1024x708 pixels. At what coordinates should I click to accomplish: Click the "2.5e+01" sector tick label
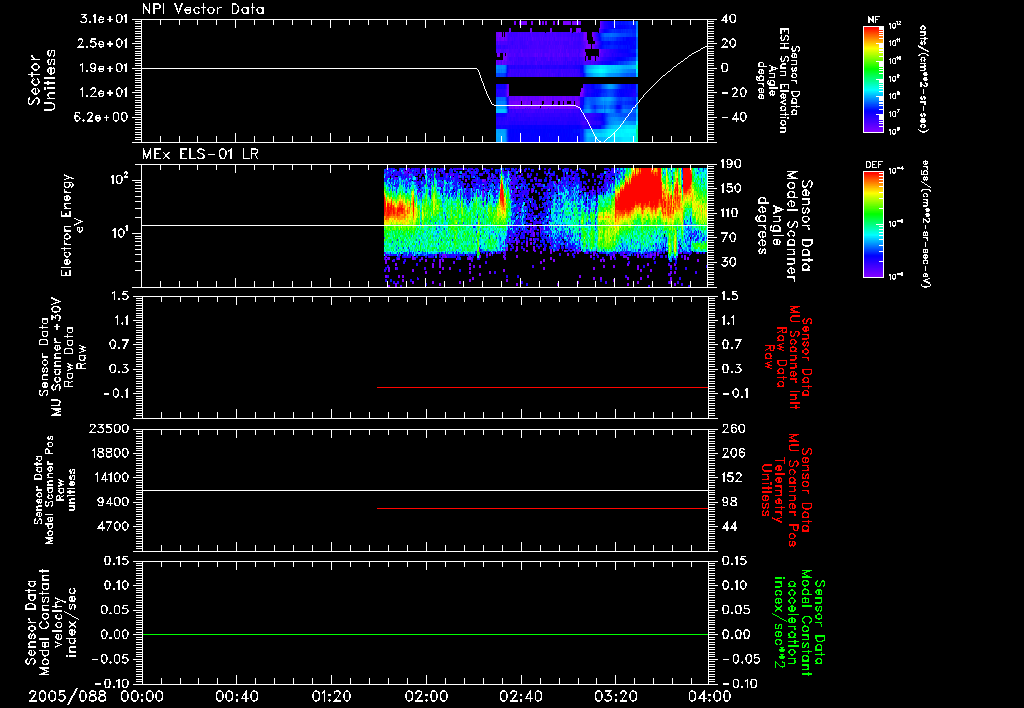coord(104,43)
